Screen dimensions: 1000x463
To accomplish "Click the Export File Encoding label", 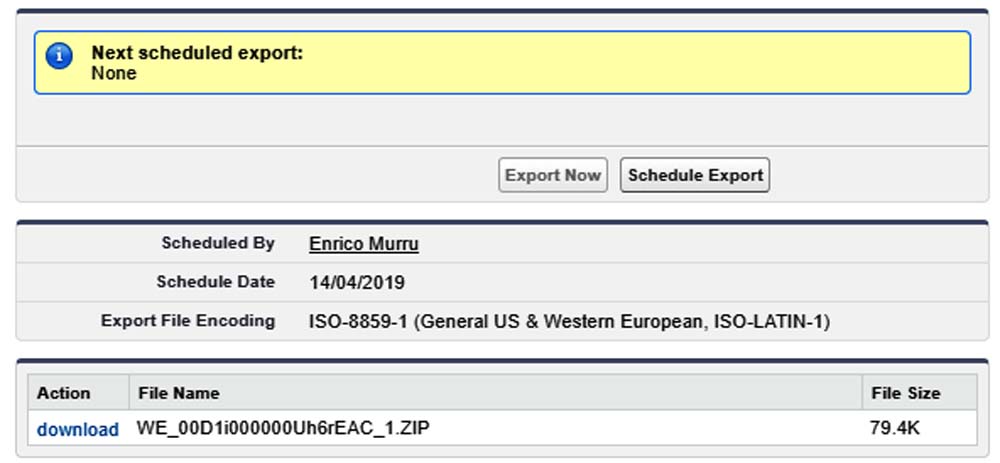I will point(187,321).
